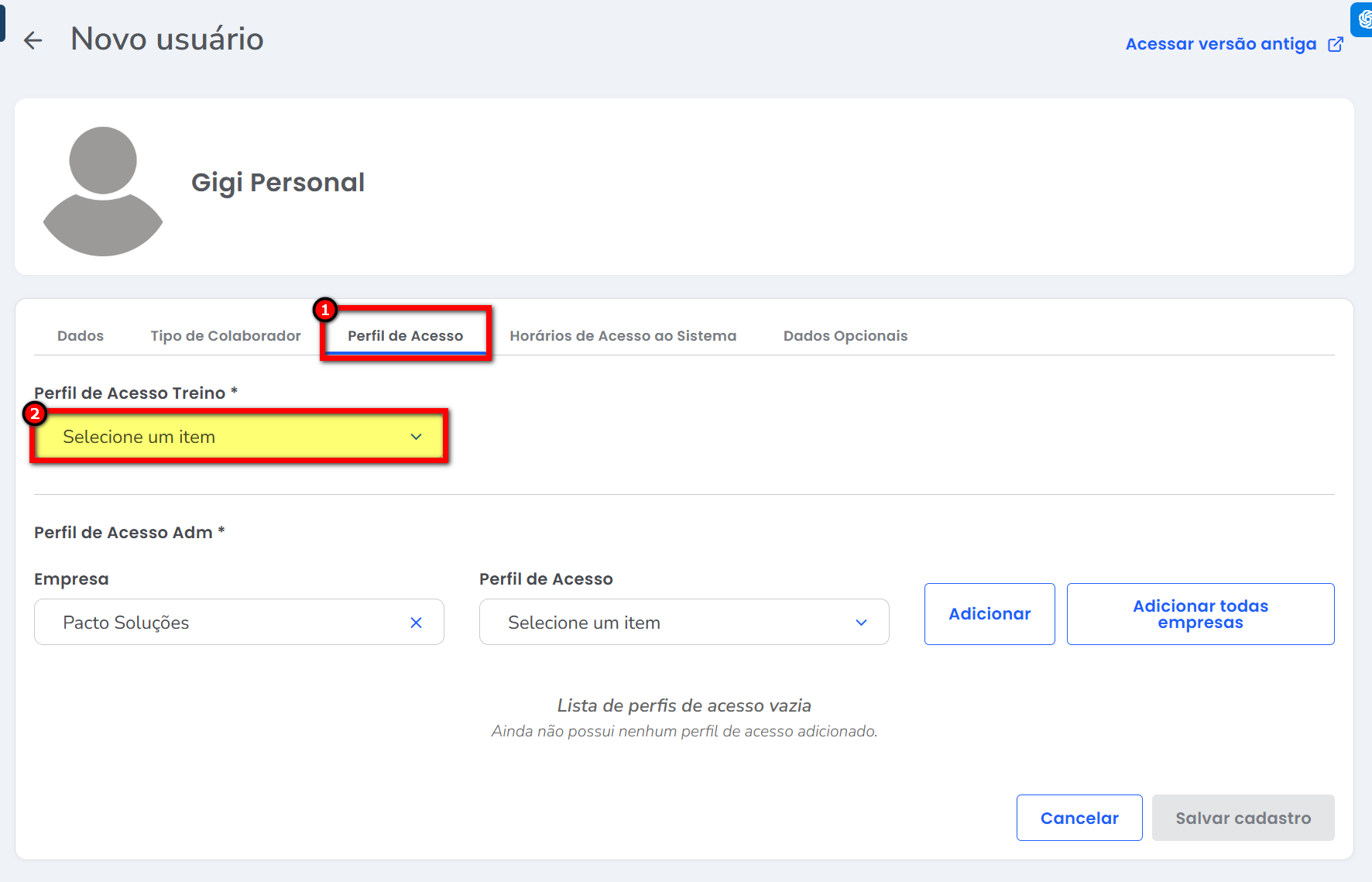Image resolution: width=1372 pixels, height=882 pixels.
Task: Expand chevron of Perfil de Acesso Treino
Action: pos(416,437)
